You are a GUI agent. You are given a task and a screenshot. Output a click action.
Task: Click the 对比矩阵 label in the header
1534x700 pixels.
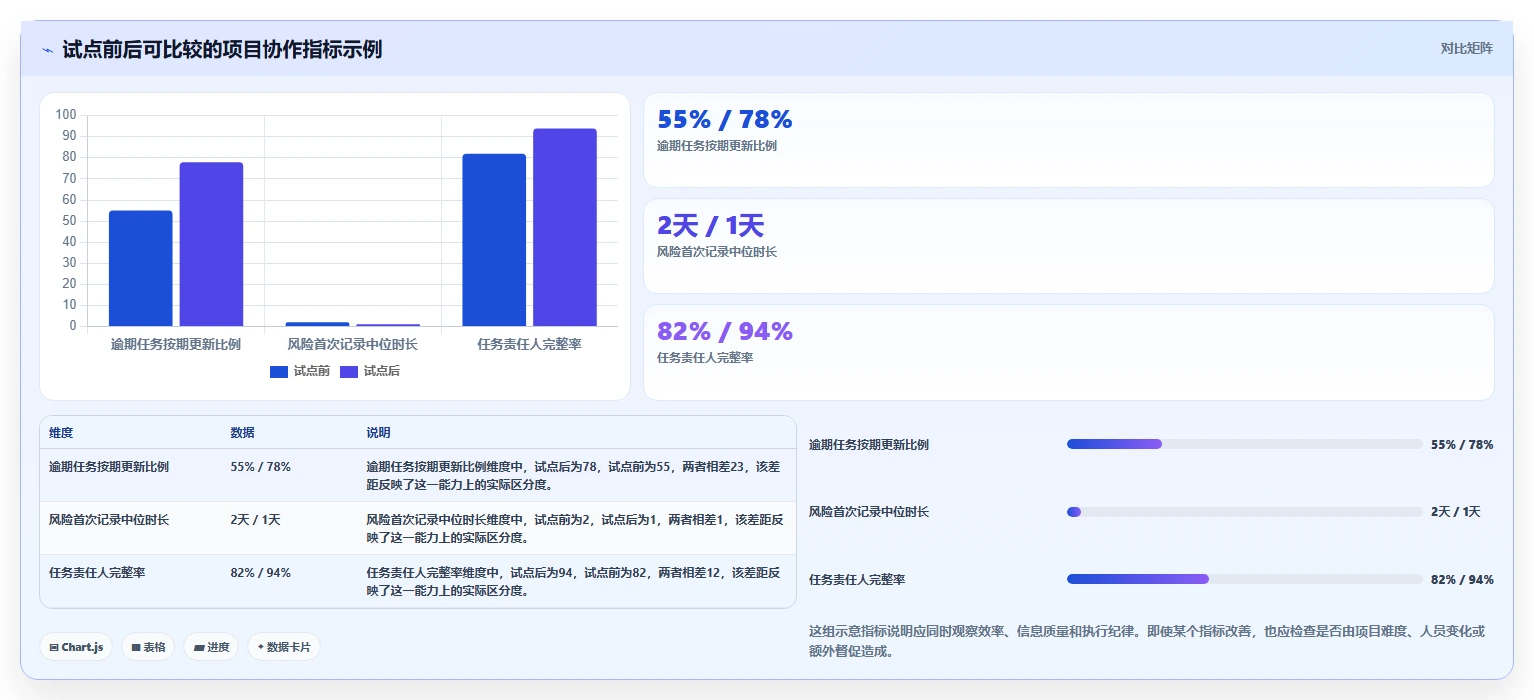tap(1466, 48)
